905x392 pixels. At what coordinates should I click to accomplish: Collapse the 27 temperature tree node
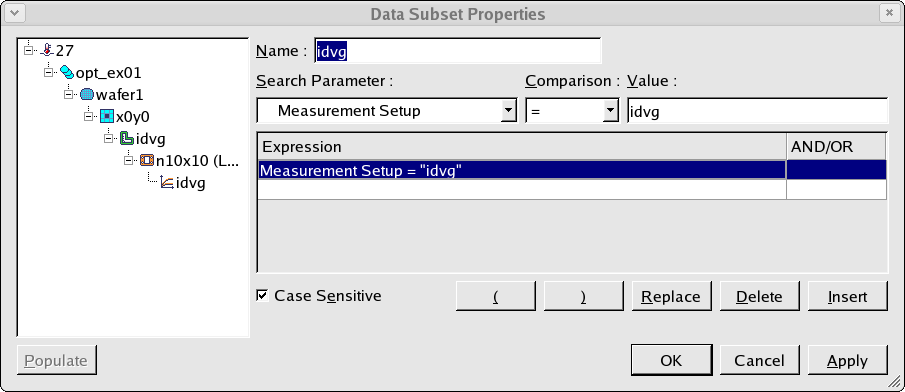[x=28, y=50]
